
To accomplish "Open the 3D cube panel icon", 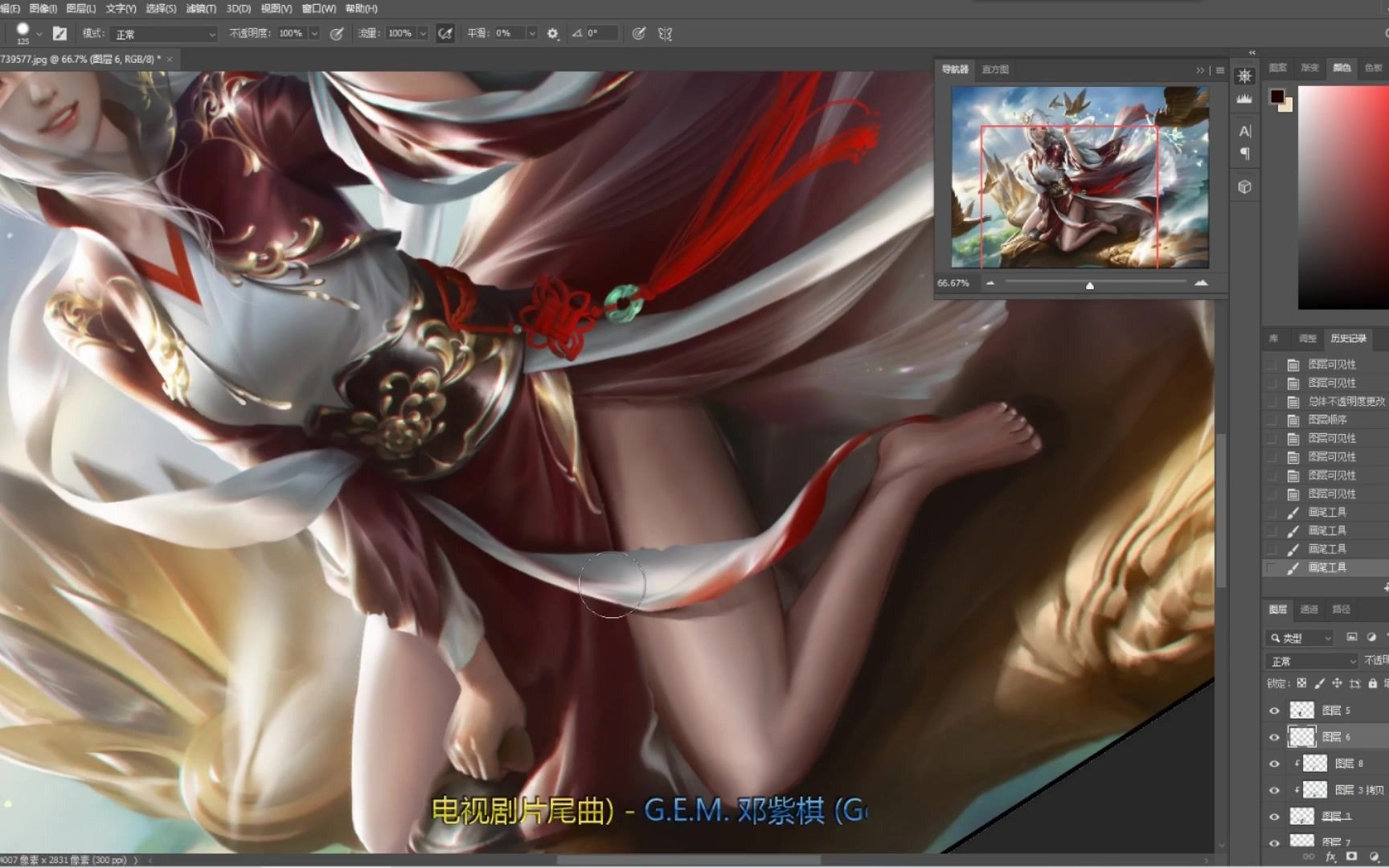I will click(x=1244, y=187).
